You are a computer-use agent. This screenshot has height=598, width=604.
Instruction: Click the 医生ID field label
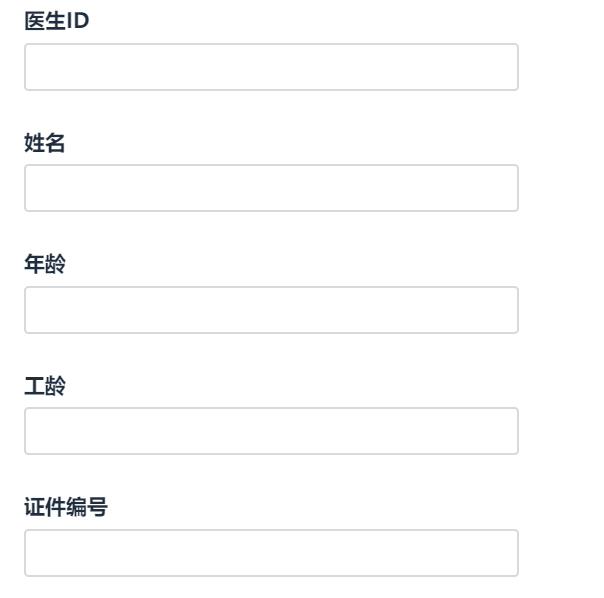pyautogui.click(x=56, y=23)
